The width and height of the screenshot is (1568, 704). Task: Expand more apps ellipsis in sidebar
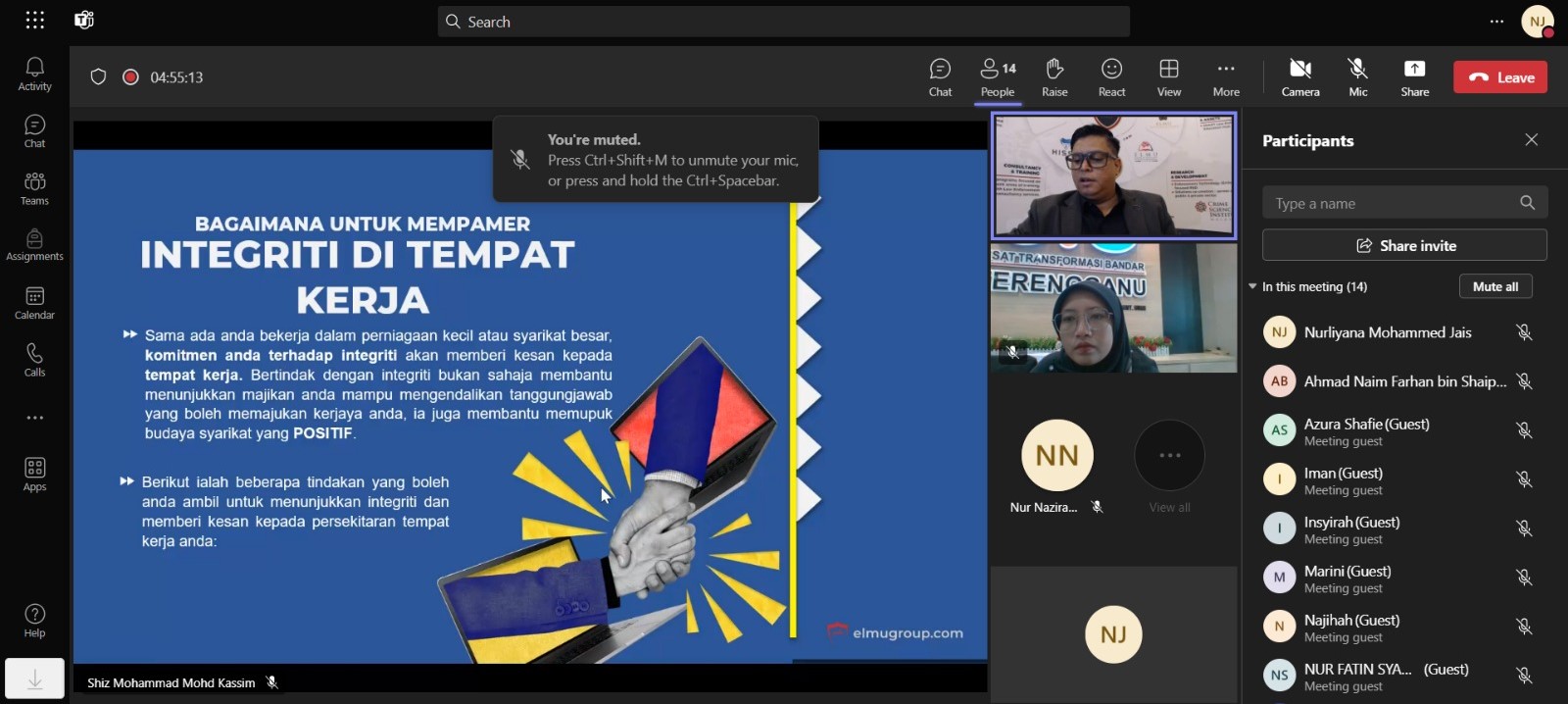pyautogui.click(x=34, y=418)
